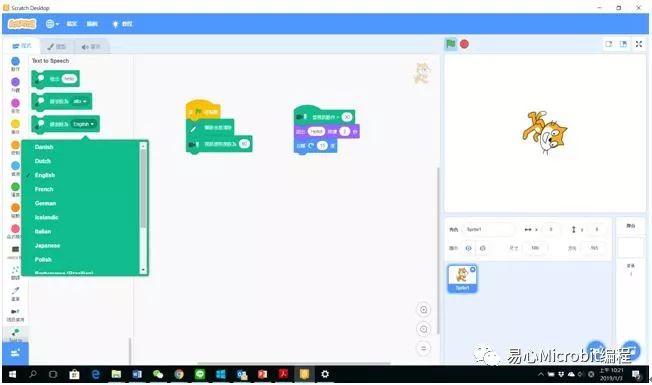Viewport: 652px width, 385px height.
Task: Choose German from the language list
Action: coord(45,203)
